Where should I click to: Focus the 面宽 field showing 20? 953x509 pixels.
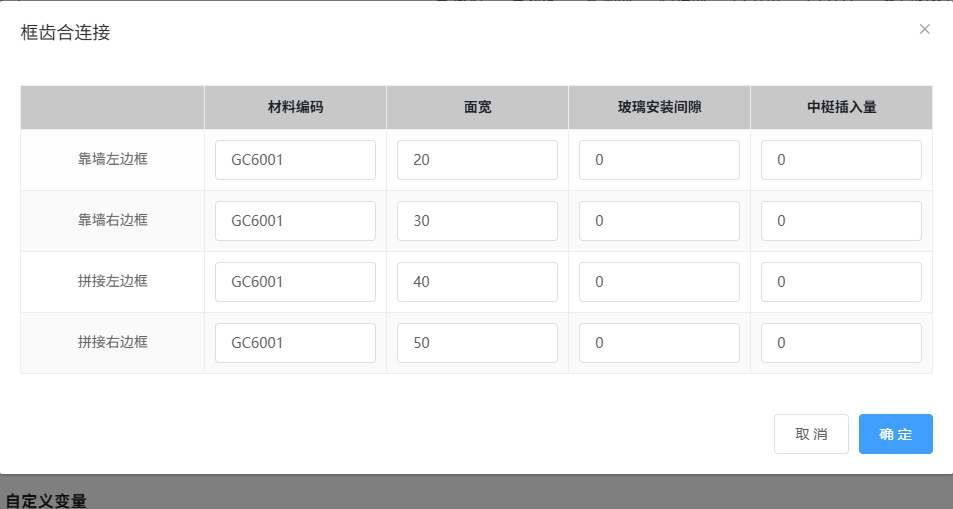[x=477, y=160]
